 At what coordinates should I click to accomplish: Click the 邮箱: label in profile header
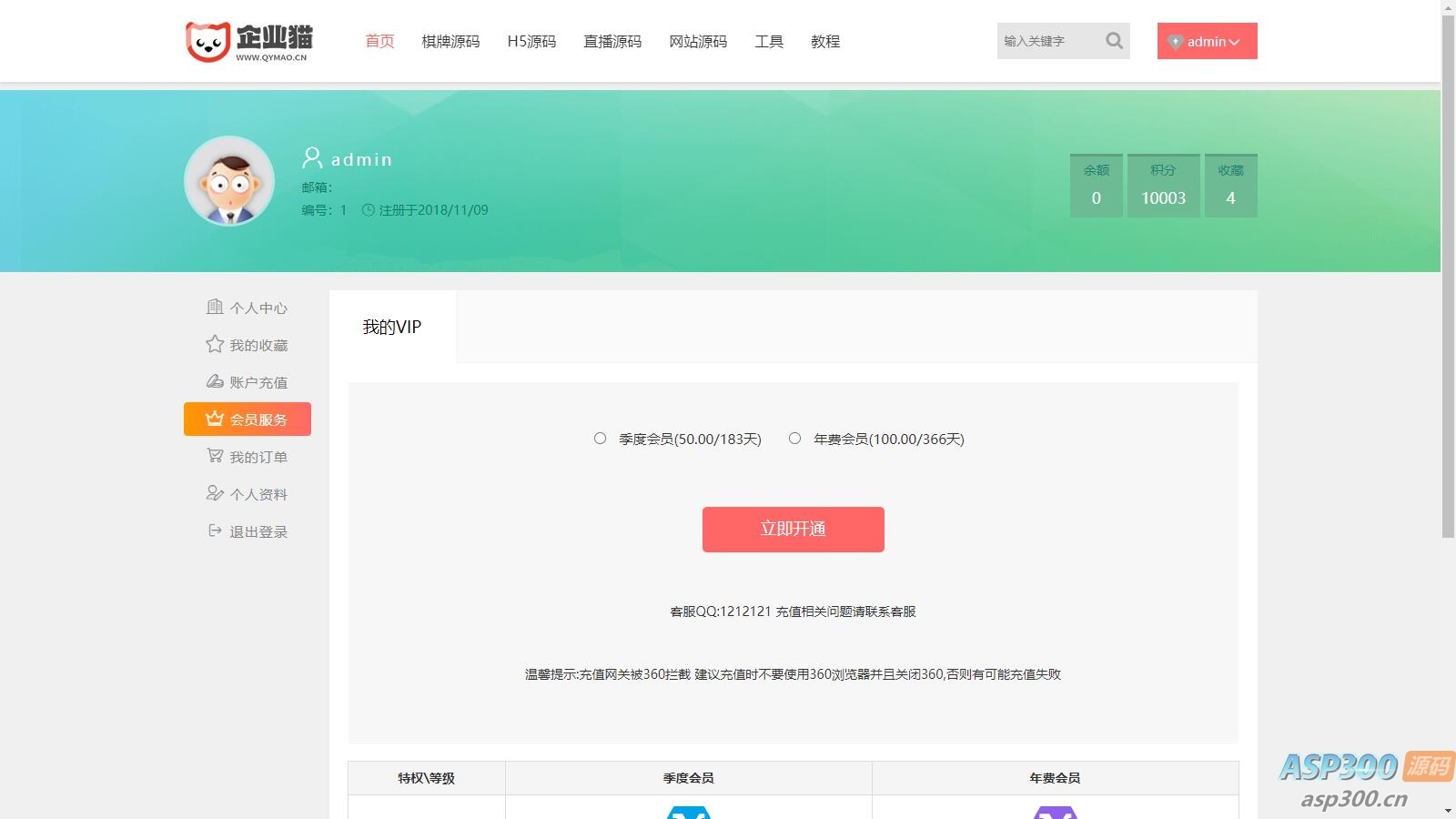coord(318,187)
